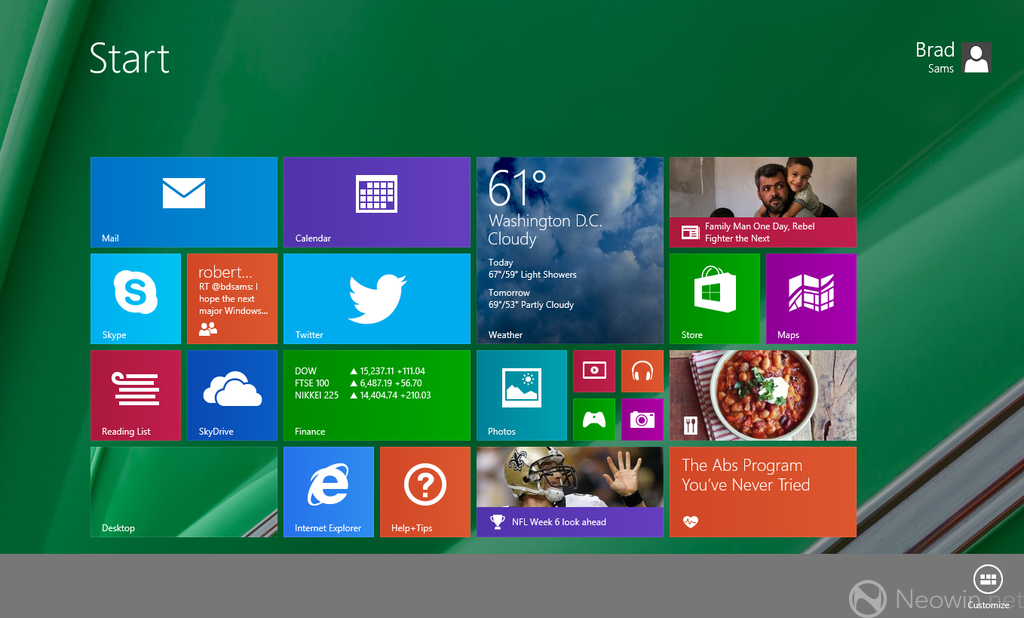This screenshot has height=618, width=1024.
Task: Open the Calendar tile
Action: point(376,201)
